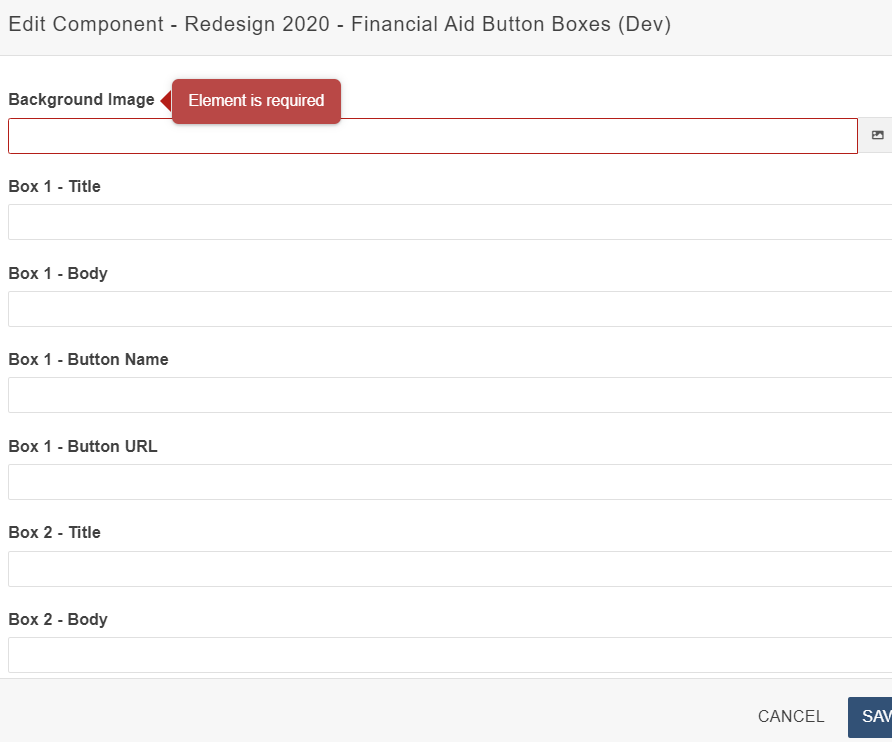The height and width of the screenshot is (742, 892).
Task: Focus the Box 2 - Body text field
Action: pos(450,656)
